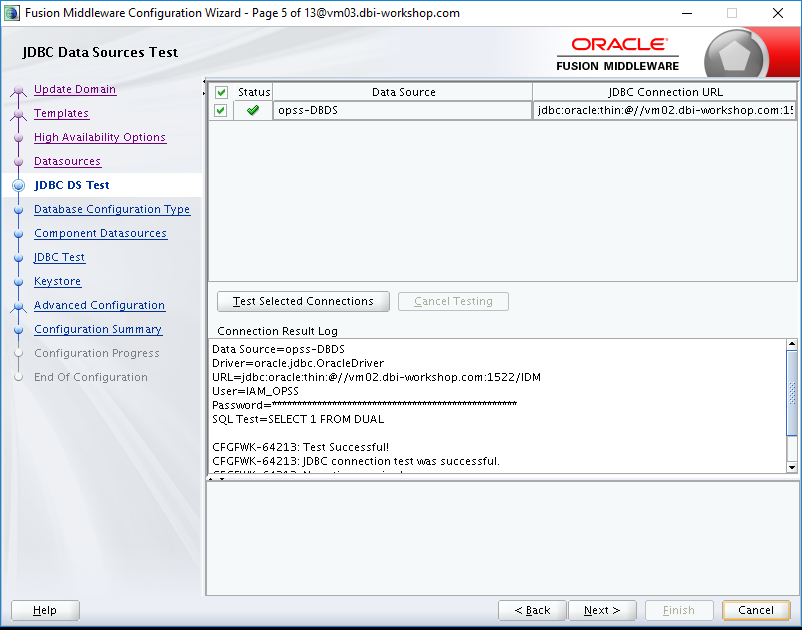Screen dimensions: 802x630
Task: Open the Component Datasources step
Action: (100, 233)
